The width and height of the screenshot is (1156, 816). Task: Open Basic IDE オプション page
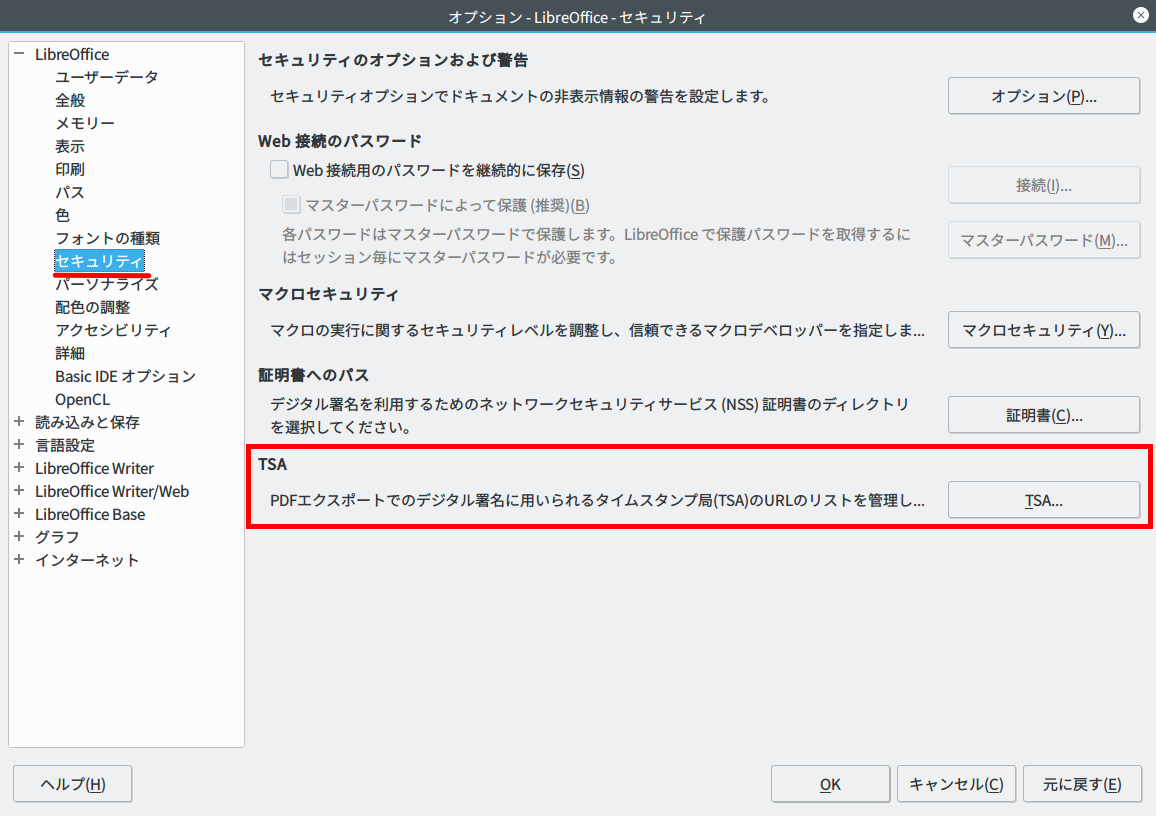(x=125, y=376)
